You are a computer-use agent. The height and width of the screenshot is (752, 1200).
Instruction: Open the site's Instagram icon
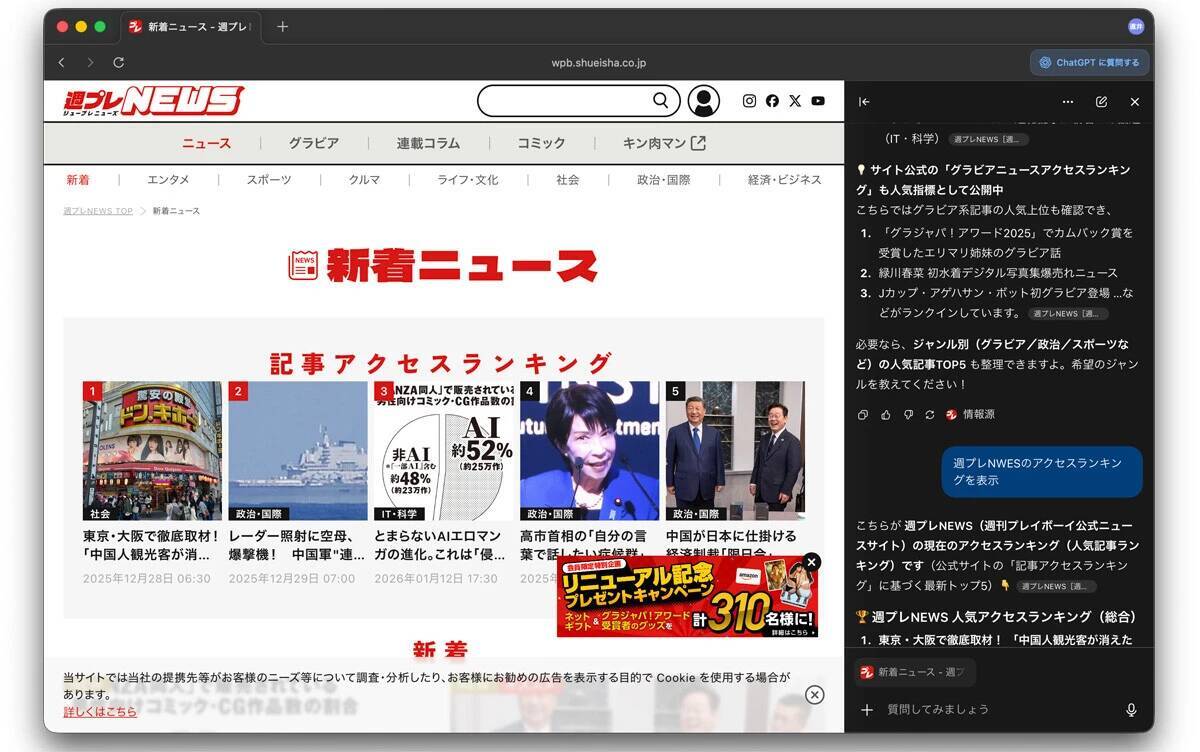tap(749, 100)
